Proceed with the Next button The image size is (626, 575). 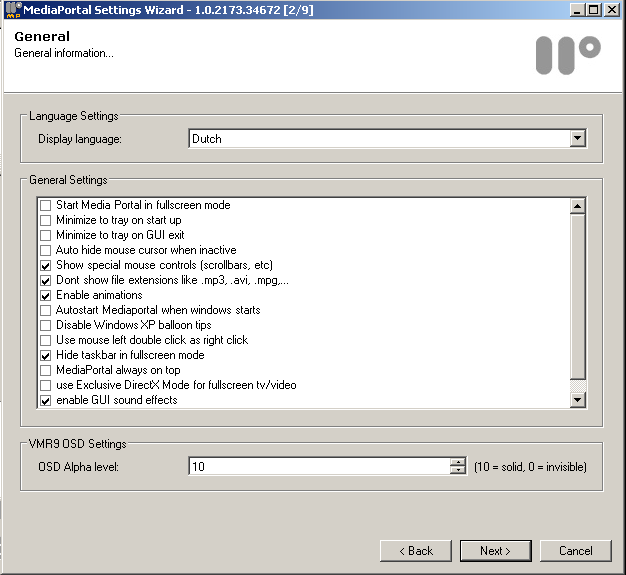tap(495, 551)
